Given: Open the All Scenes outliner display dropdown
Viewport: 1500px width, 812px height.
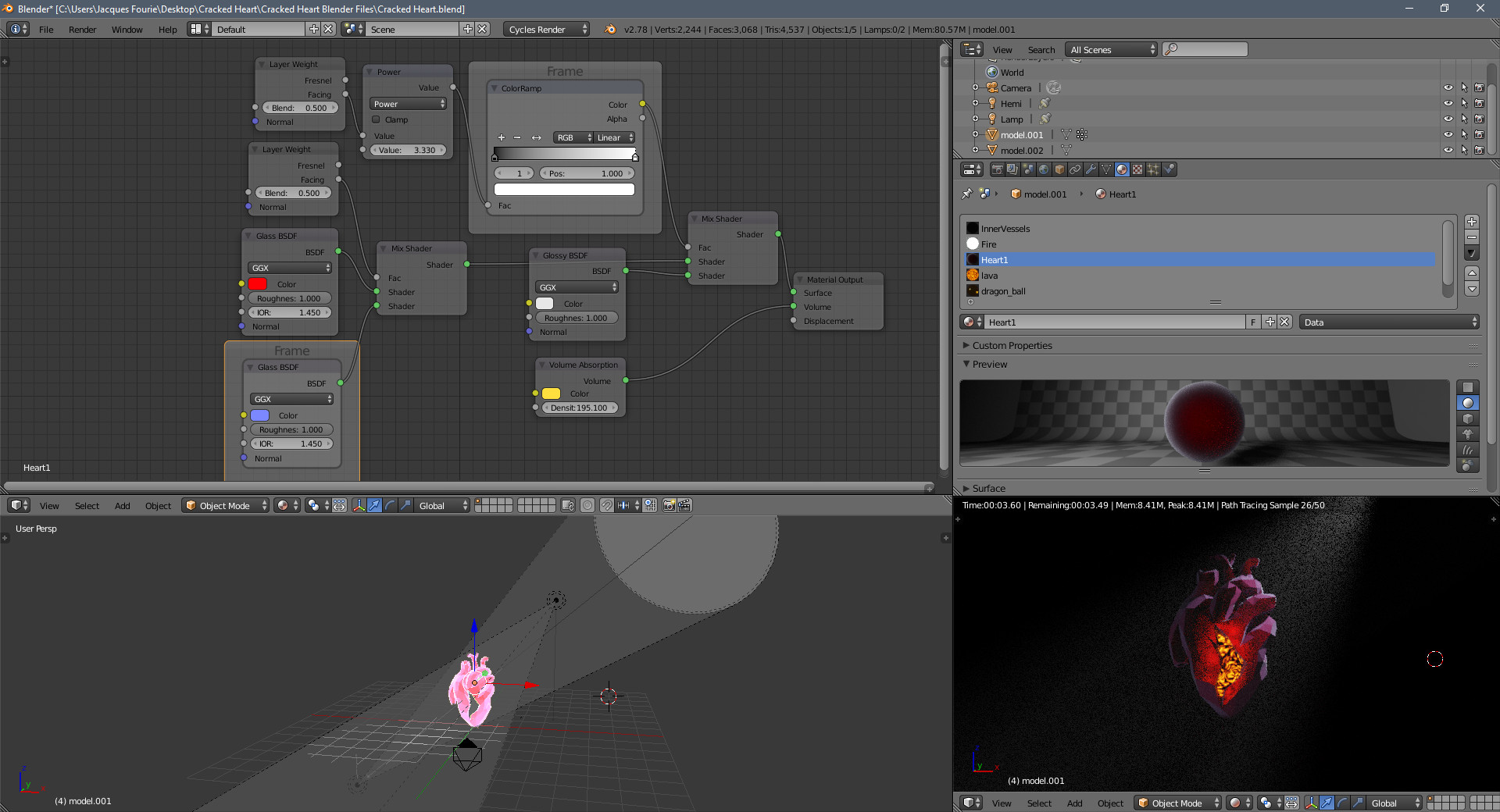Looking at the screenshot, I should (x=1112, y=50).
